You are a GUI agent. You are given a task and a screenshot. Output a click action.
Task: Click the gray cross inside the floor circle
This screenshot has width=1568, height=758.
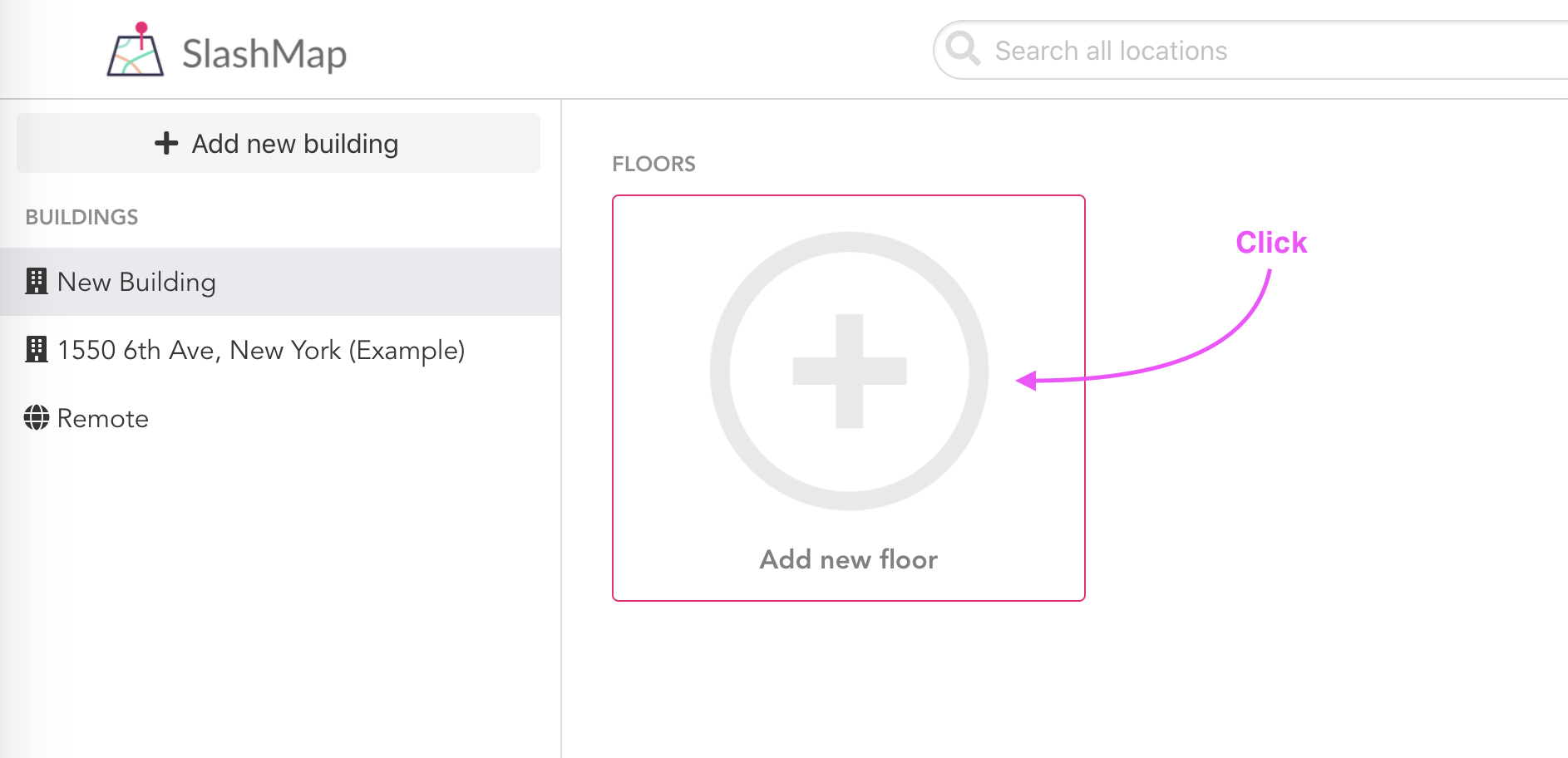pos(849,371)
